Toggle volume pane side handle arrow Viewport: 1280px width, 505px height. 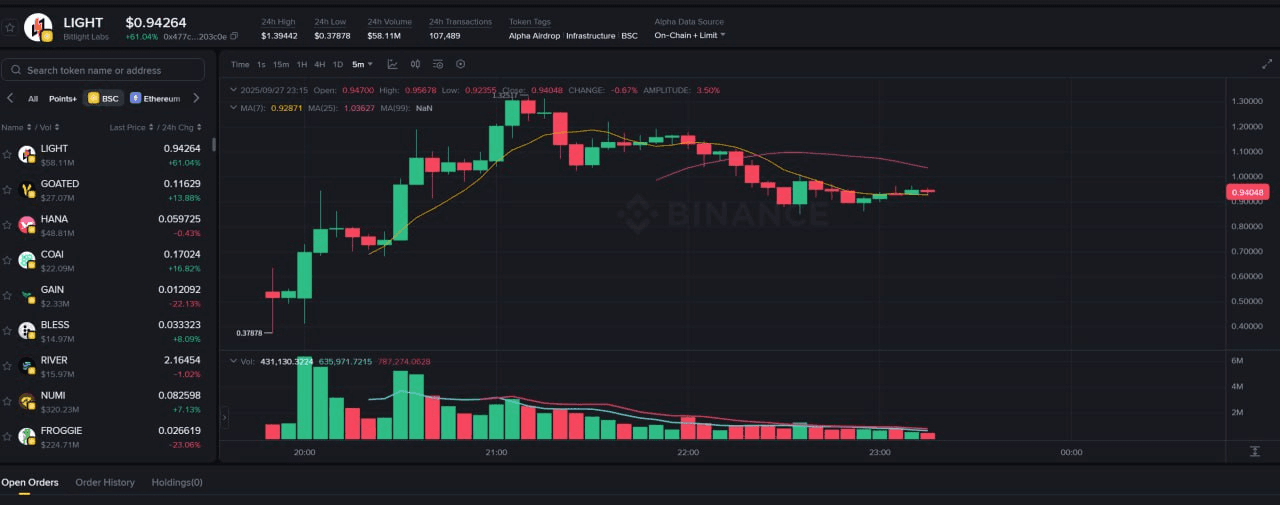(224, 417)
